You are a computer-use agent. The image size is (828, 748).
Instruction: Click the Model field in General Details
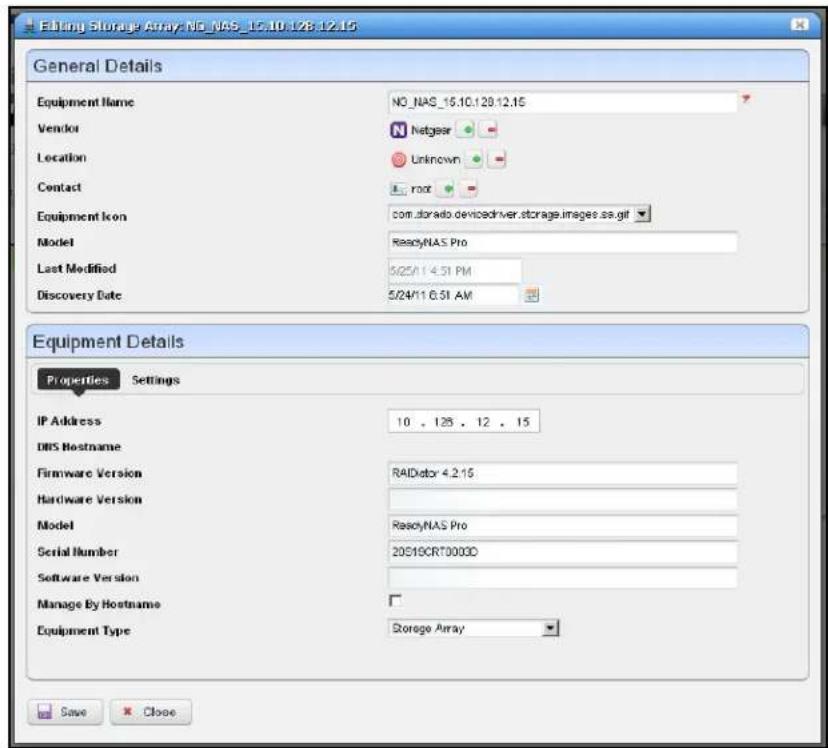tap(562, 242)
